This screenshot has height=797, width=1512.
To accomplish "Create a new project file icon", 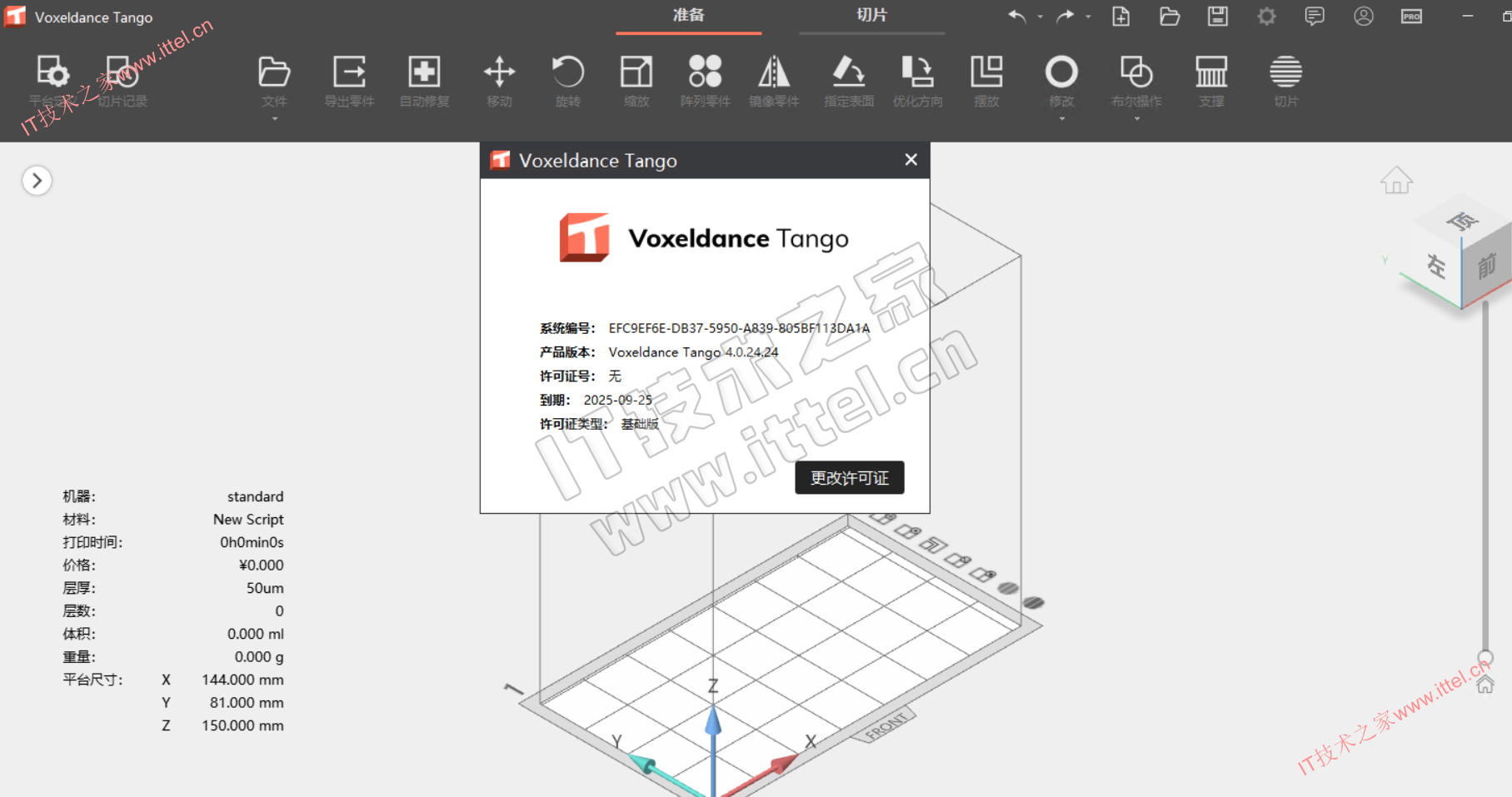I will pos(1121,16).
